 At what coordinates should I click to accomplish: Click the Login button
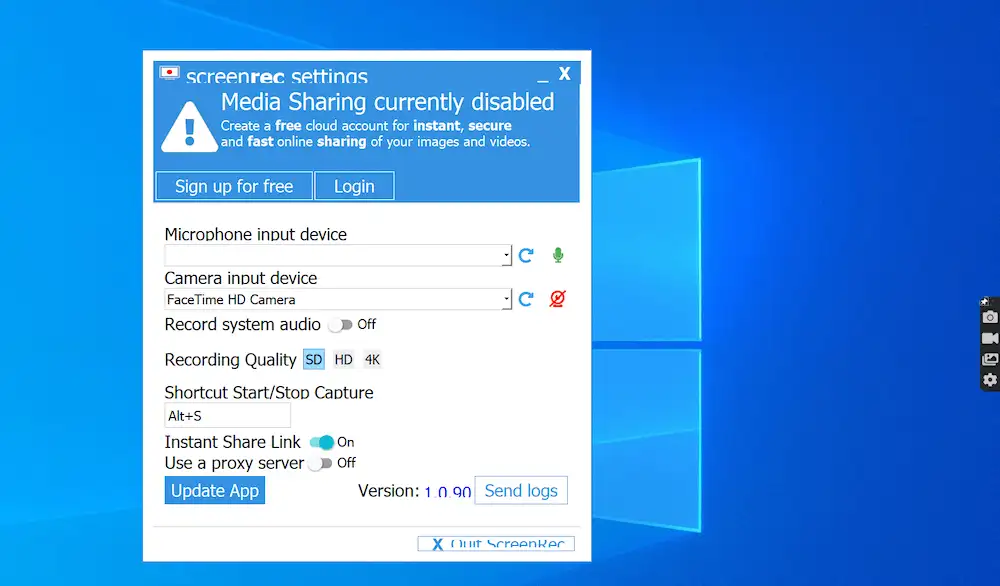point(355,186)
